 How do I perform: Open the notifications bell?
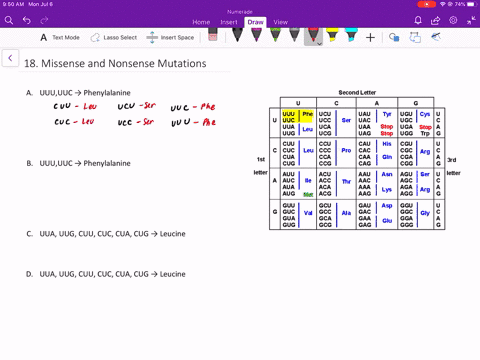click(418, 21)
